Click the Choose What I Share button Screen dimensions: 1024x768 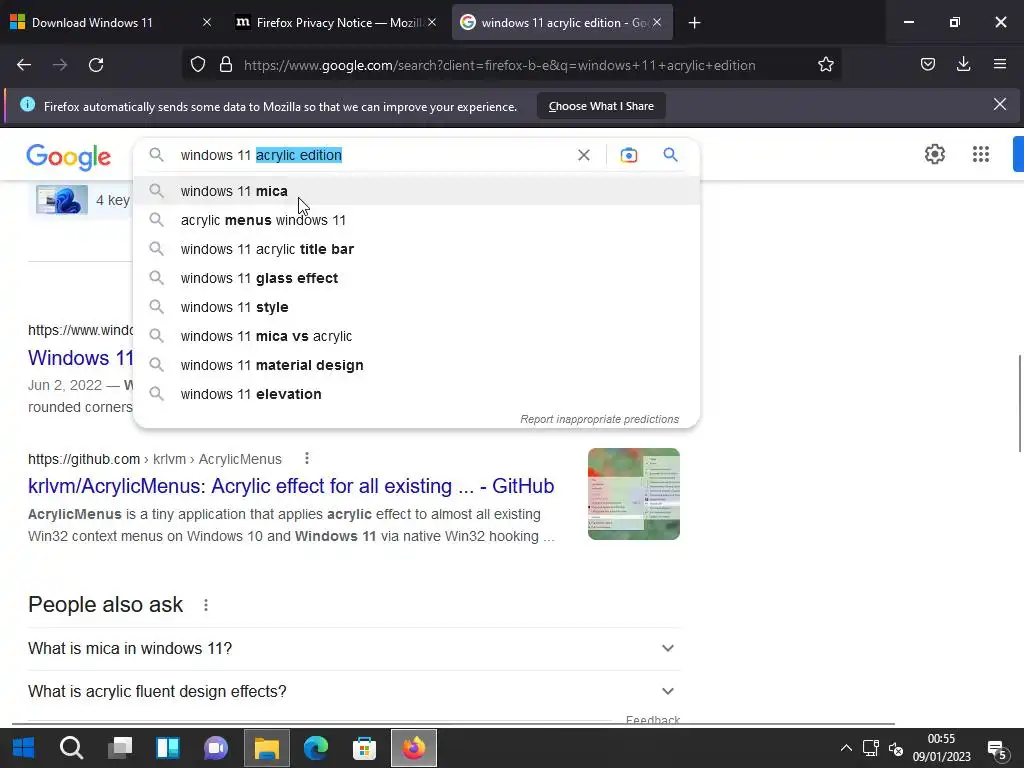[x=601, y=106]
